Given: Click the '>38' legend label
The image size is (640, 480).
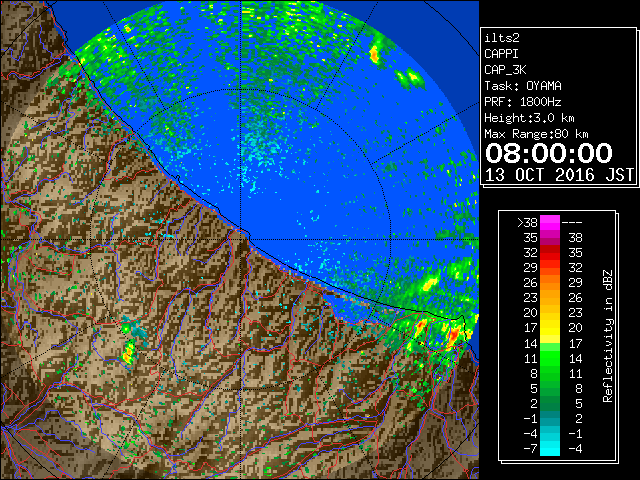Looking at the screenshot, I should (x=527, y=223).
